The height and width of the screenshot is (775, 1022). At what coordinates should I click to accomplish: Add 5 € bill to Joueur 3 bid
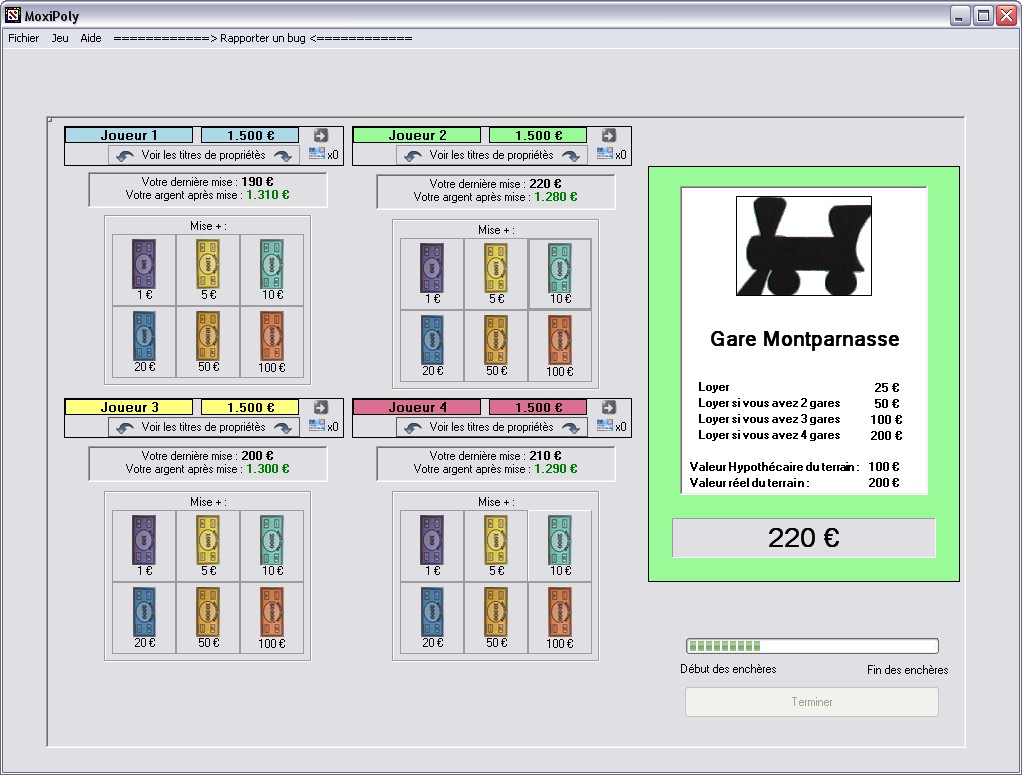(208, 546)
